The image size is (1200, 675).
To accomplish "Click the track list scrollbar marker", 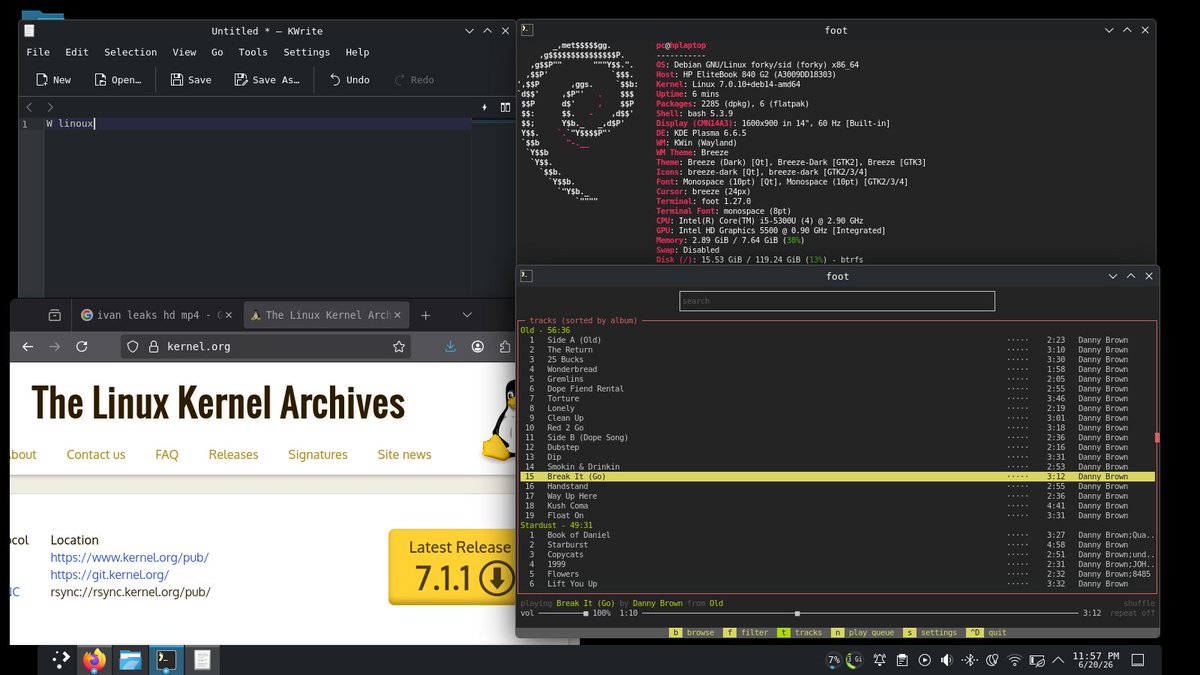I will point(1157,437).
